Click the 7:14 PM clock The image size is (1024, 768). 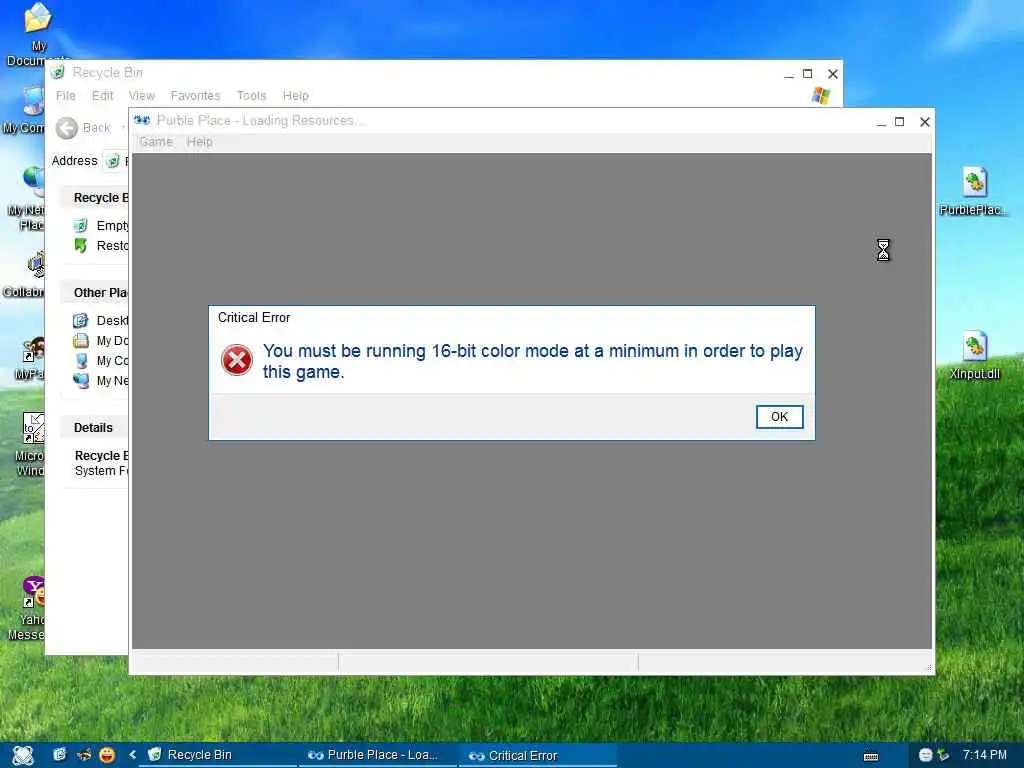coord(984,754)
